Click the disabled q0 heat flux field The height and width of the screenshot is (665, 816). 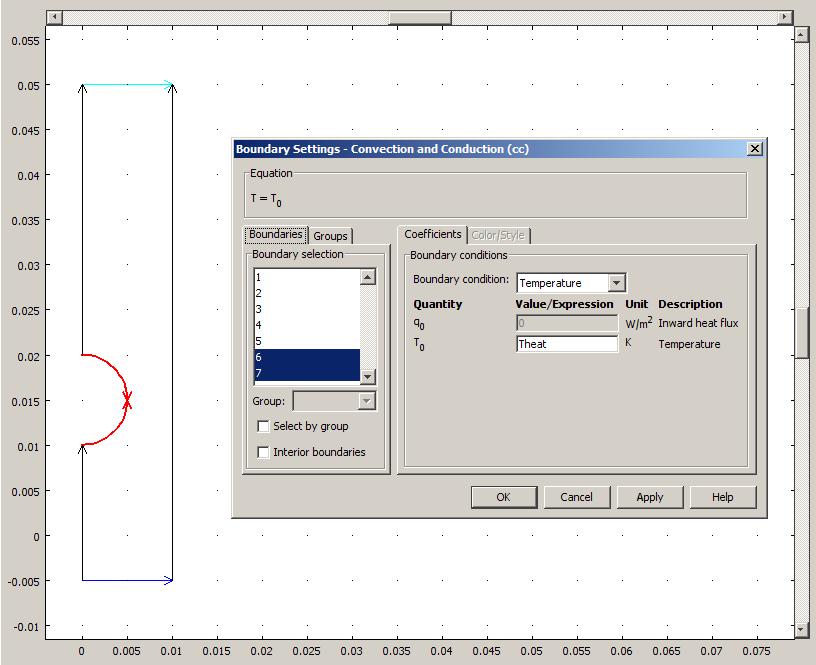[x=567, y=323]
